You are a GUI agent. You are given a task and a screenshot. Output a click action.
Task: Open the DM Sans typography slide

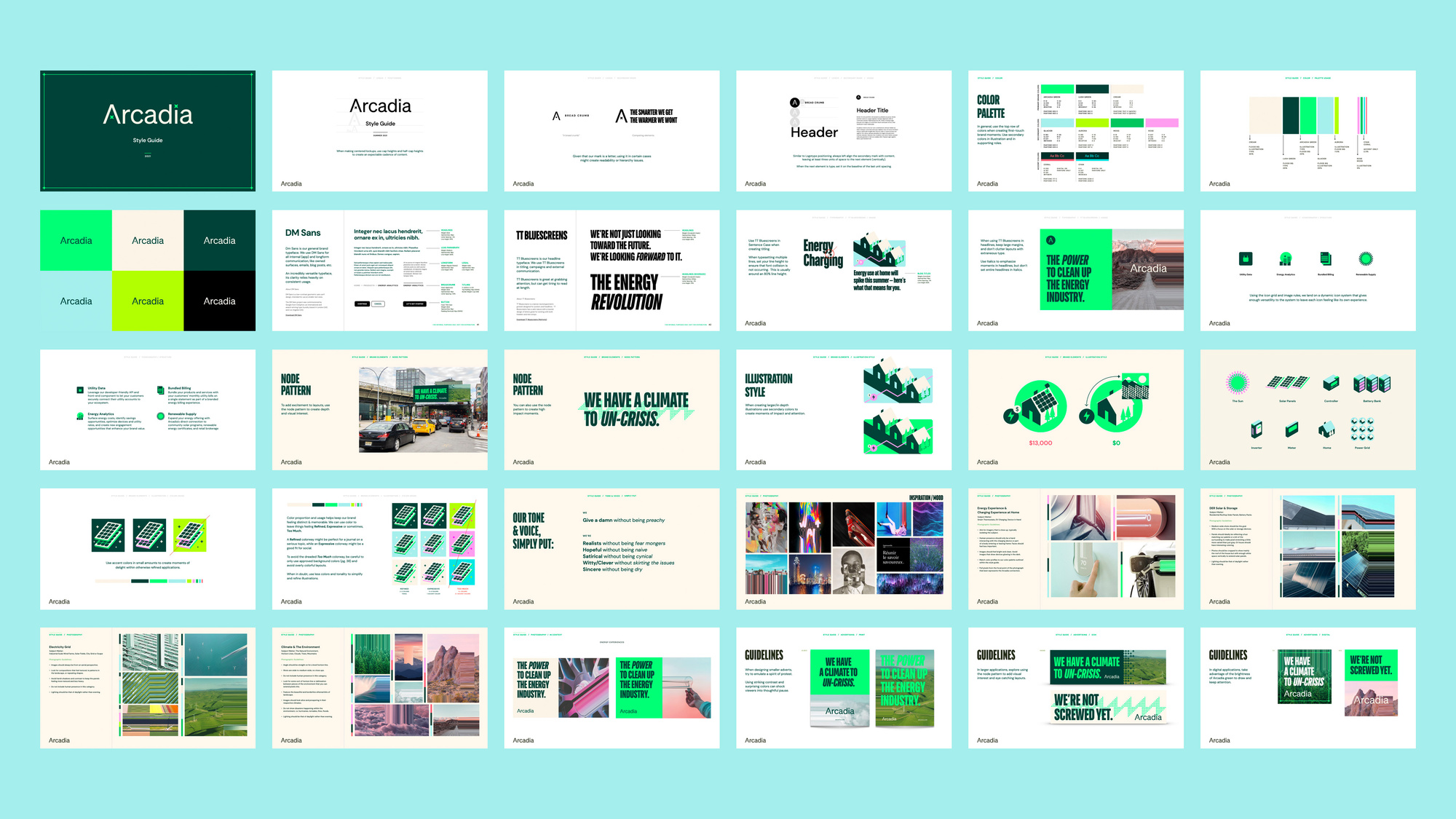coord(379,271)
